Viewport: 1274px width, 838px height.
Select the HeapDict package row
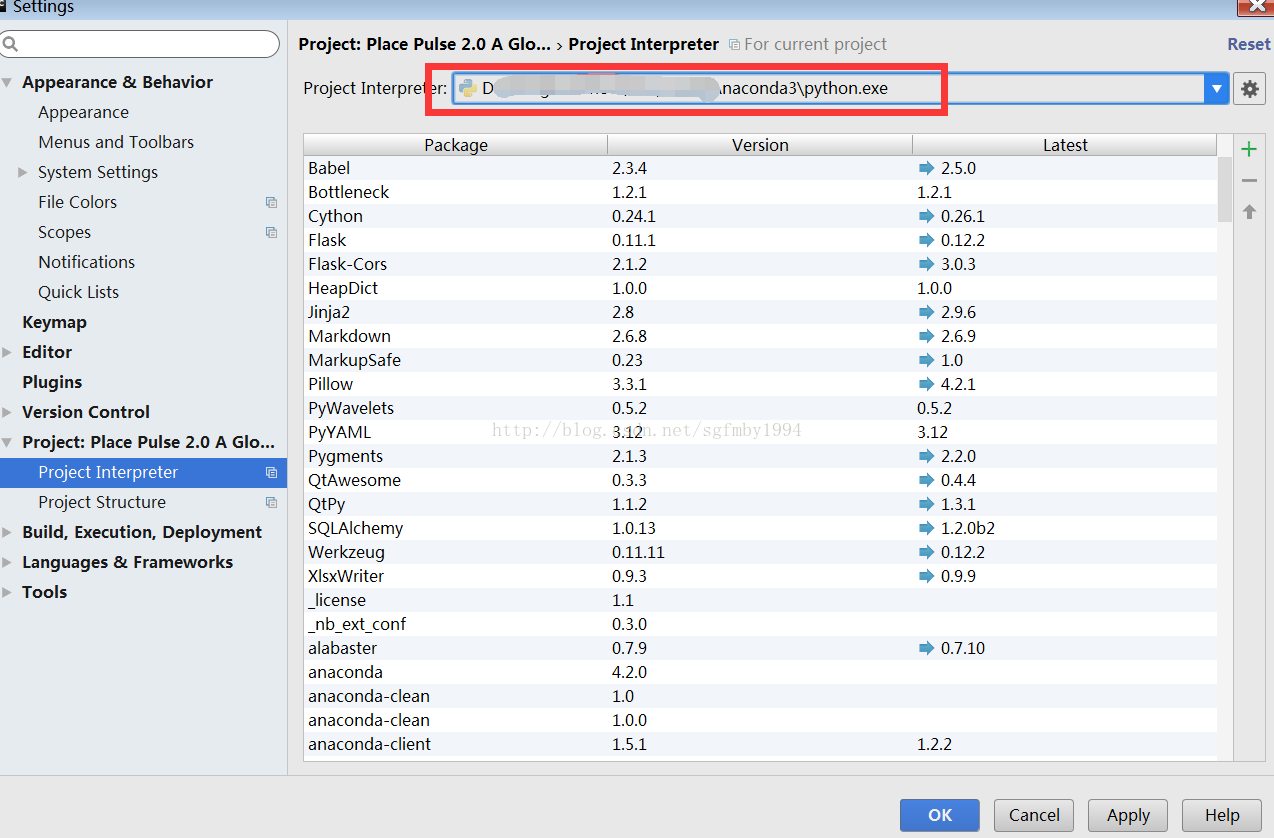[x=760, y=288]
